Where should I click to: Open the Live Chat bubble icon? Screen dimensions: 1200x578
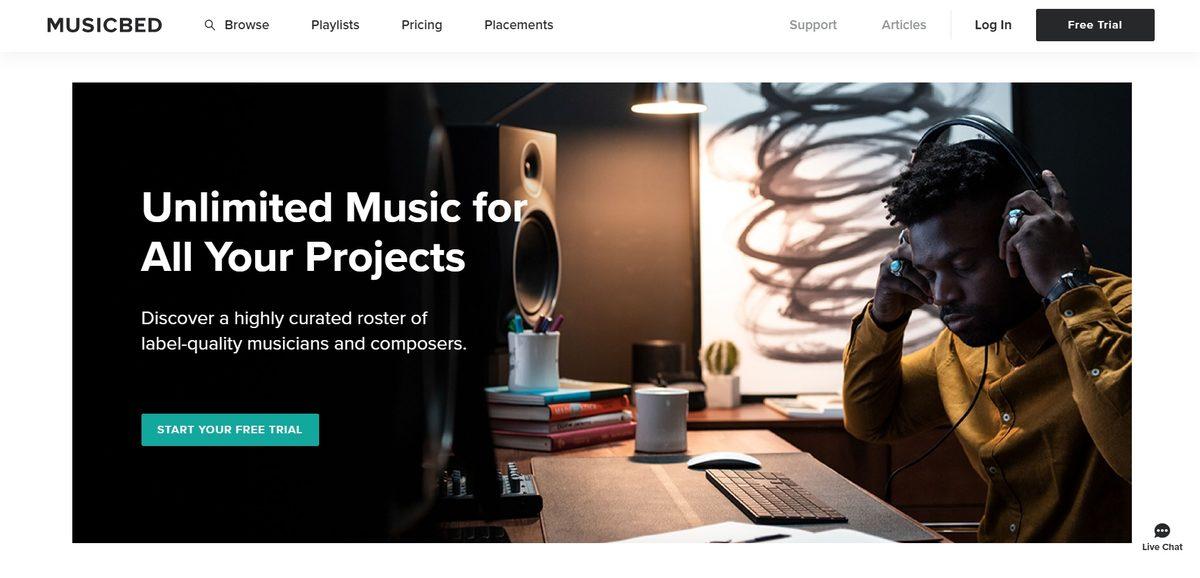(1162, 531)
